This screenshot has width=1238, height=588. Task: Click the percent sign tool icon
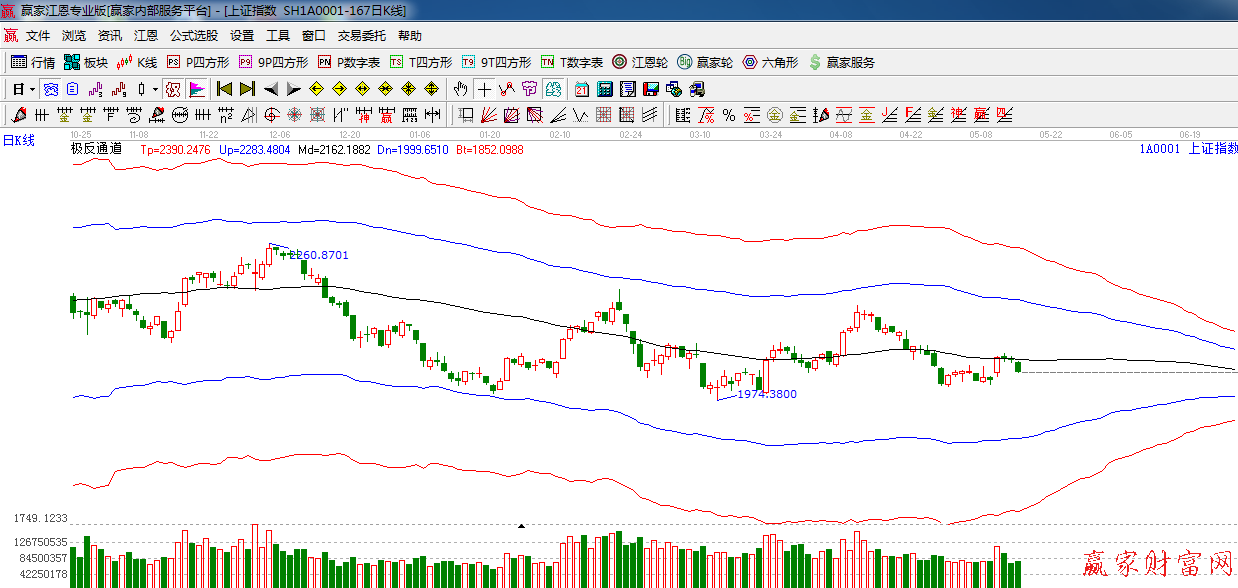point(728,115)
